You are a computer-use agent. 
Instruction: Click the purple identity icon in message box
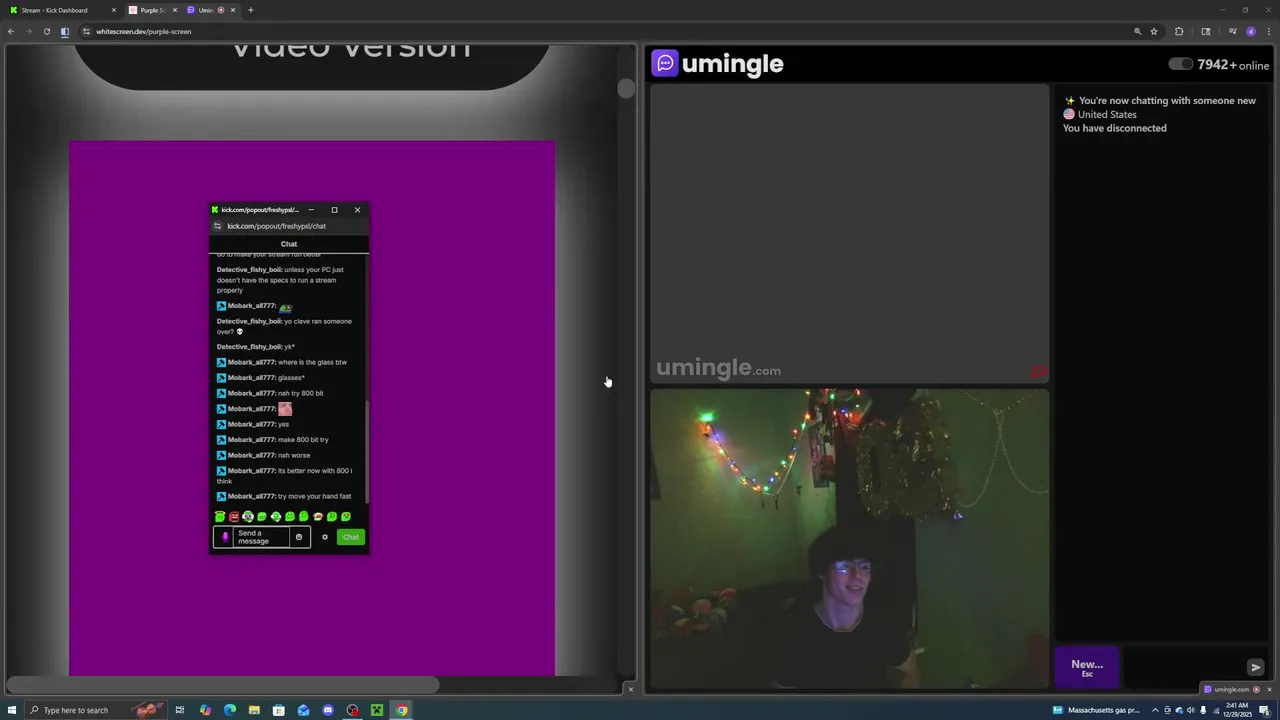pos(225,537)
